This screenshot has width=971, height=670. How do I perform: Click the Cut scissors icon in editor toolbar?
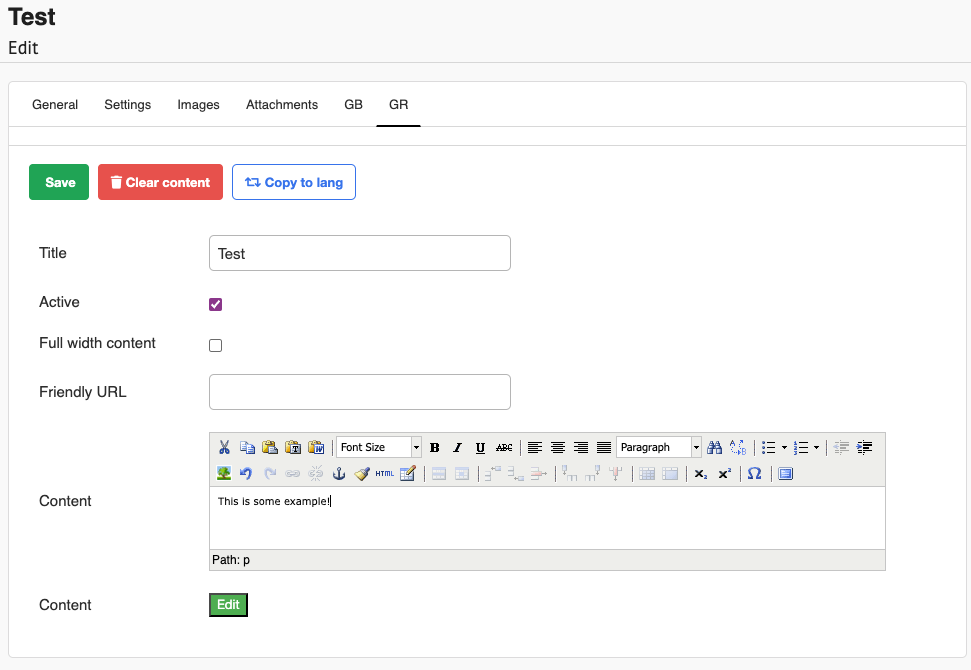224,447
